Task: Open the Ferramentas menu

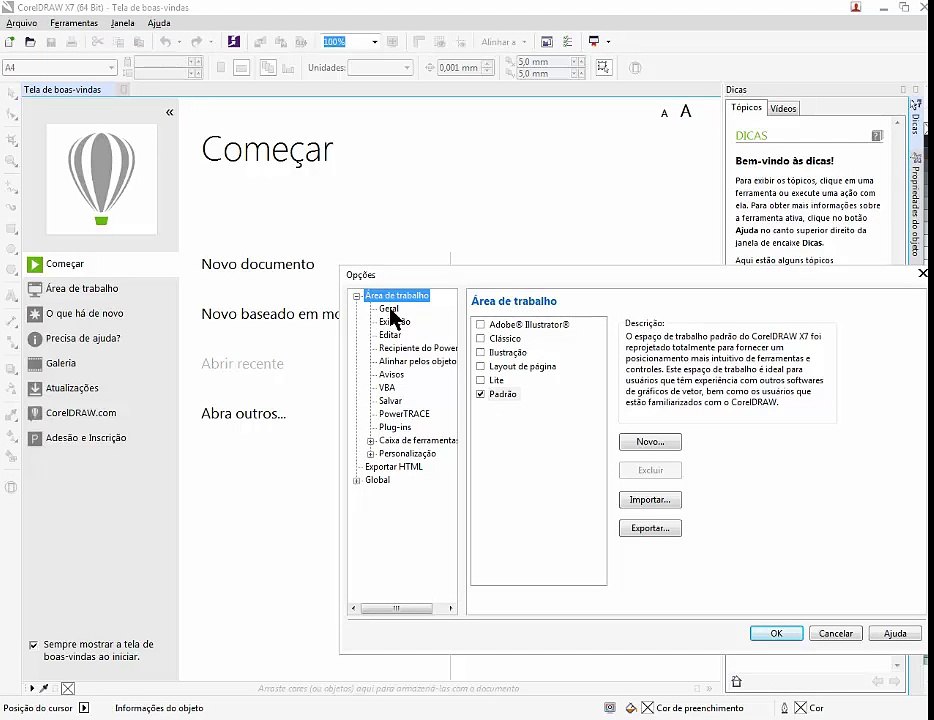Action: pyautogui.click(x=74, y=23)
